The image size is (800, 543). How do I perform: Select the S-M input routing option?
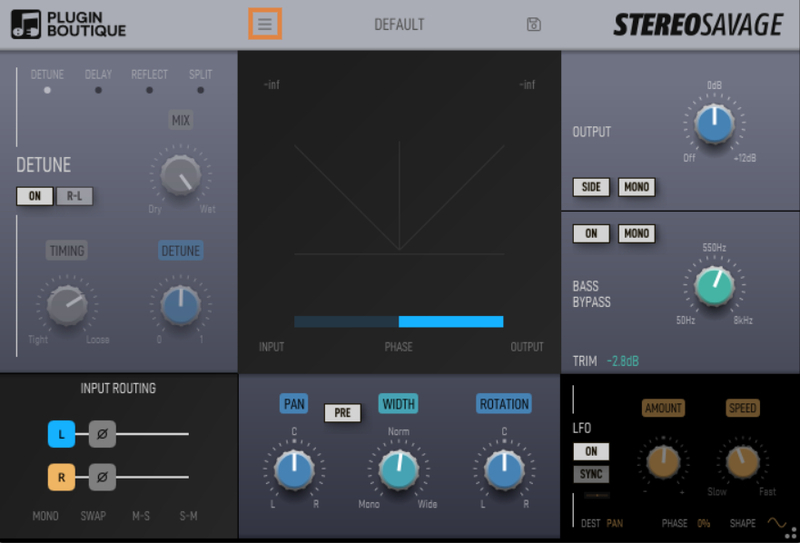pos(188,516)
